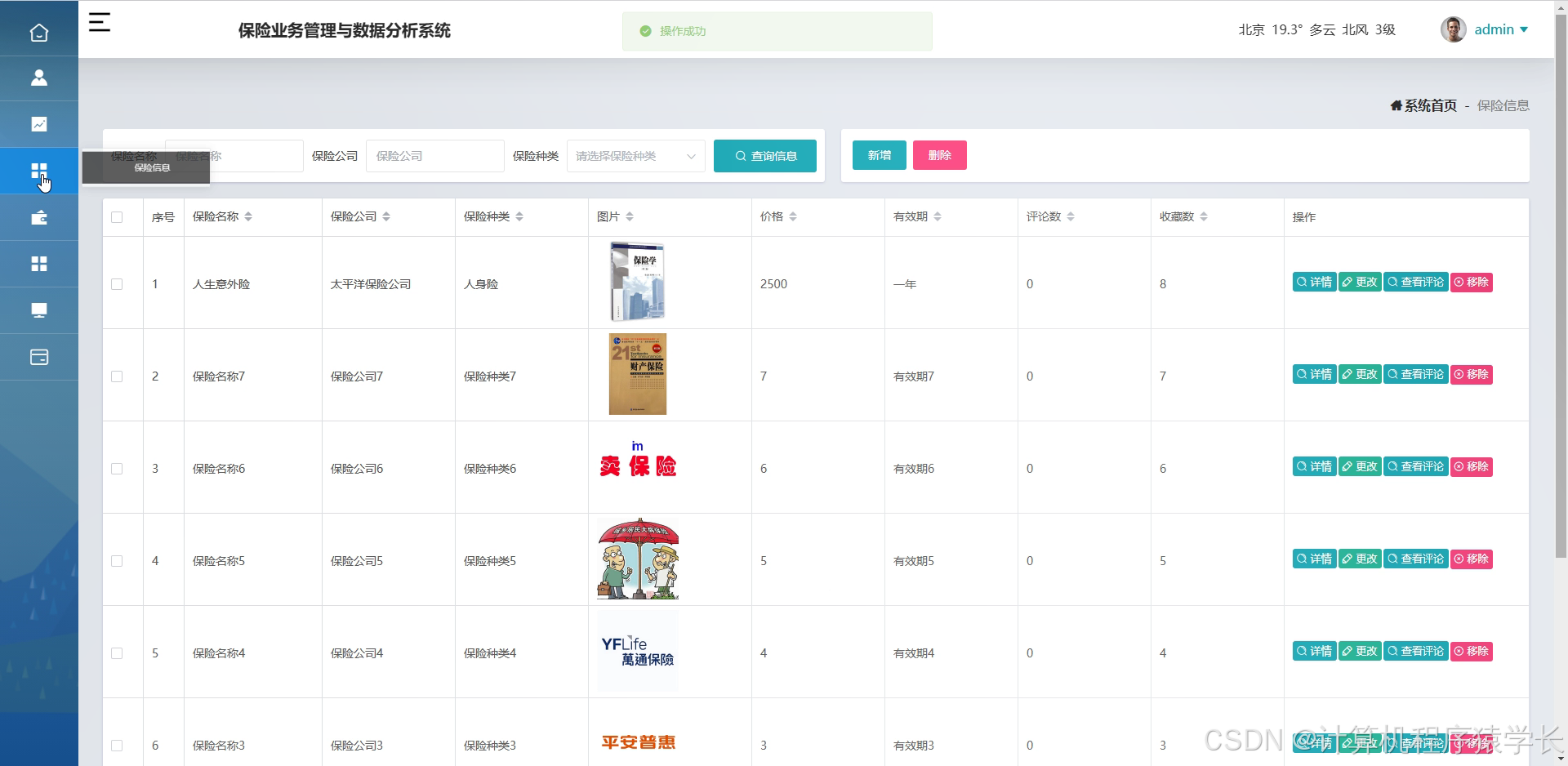1568x766 pixels.
Task: Check the row for 保险名称6
Action: (x=117, y=469)
